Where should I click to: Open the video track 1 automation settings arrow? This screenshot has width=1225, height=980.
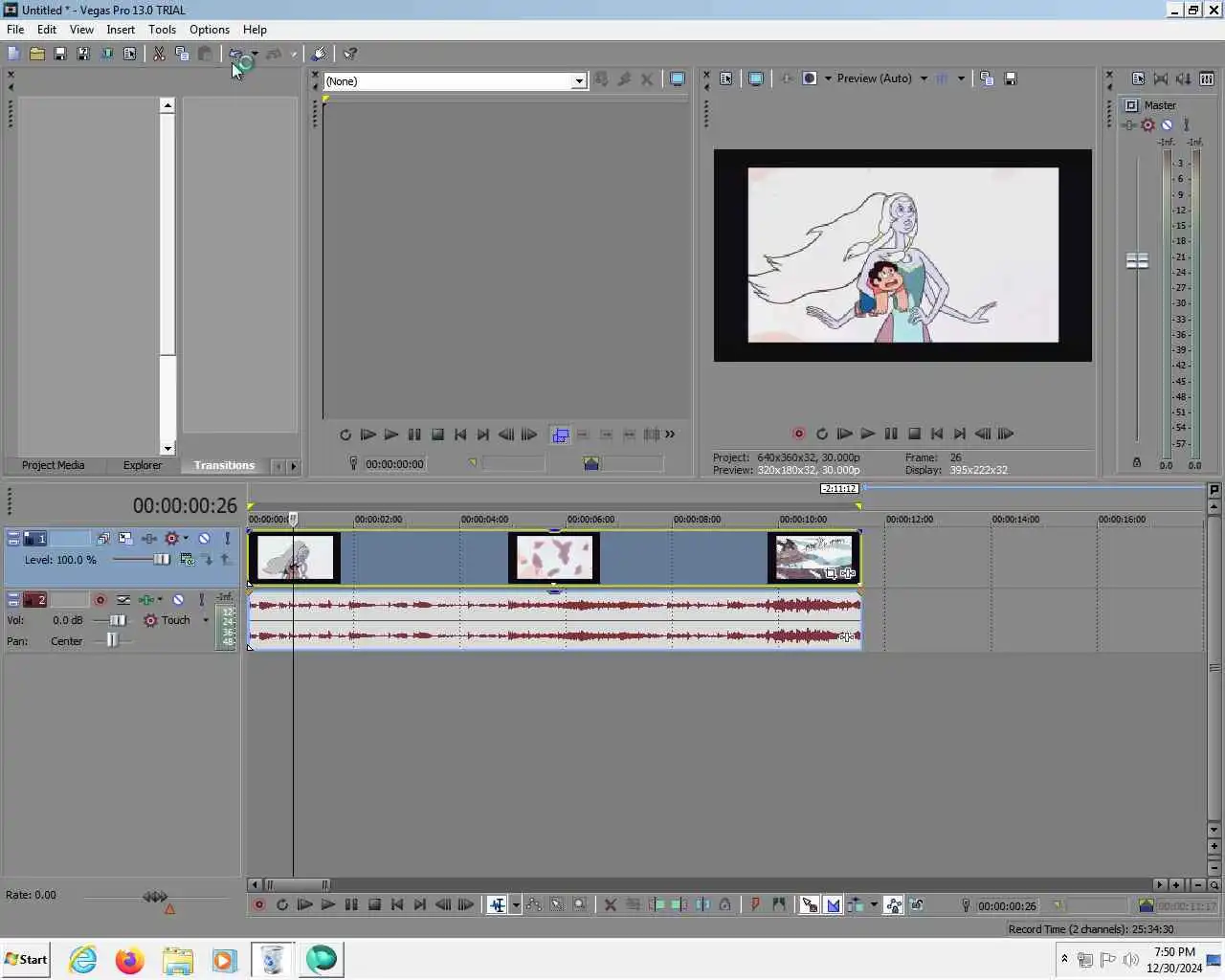186,539
